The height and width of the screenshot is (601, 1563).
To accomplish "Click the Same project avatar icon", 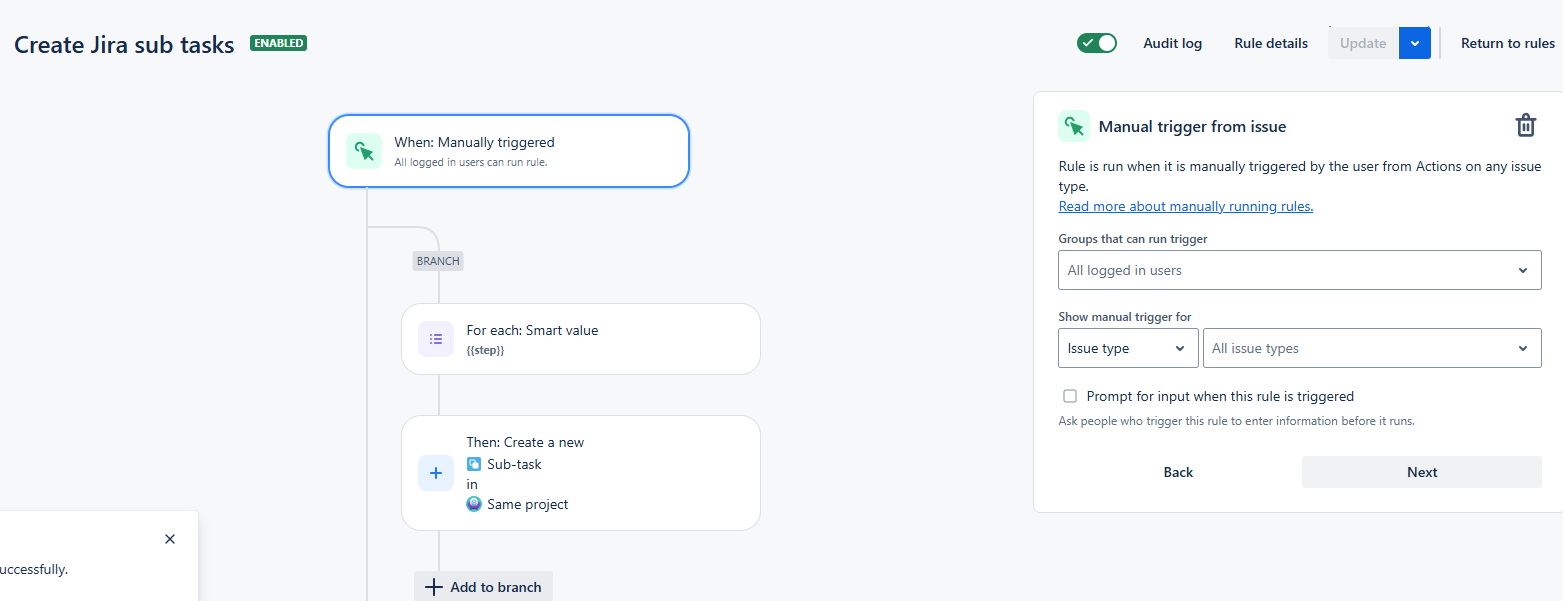I will [474, 504].
